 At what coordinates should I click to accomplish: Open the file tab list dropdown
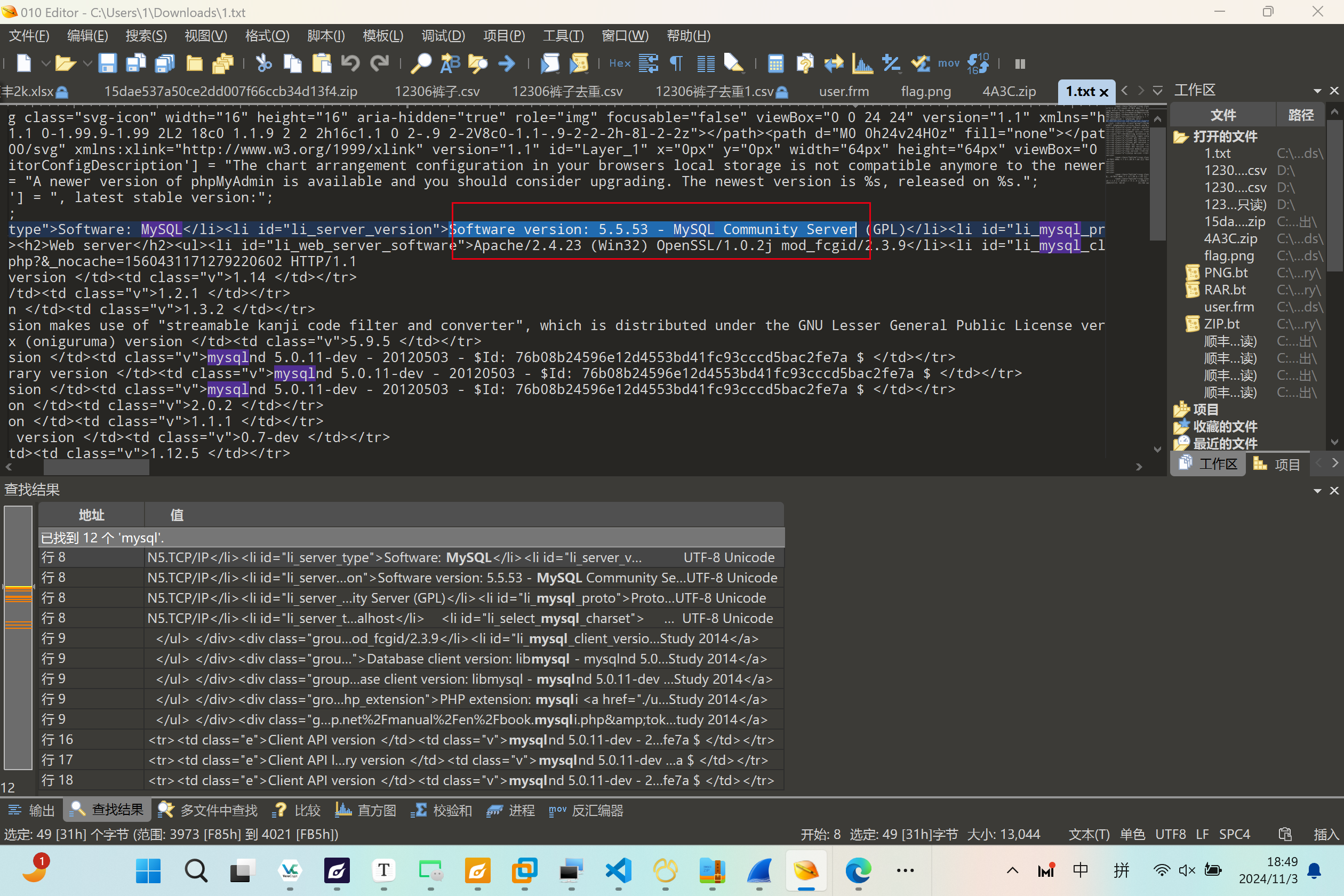point(1157,91)
